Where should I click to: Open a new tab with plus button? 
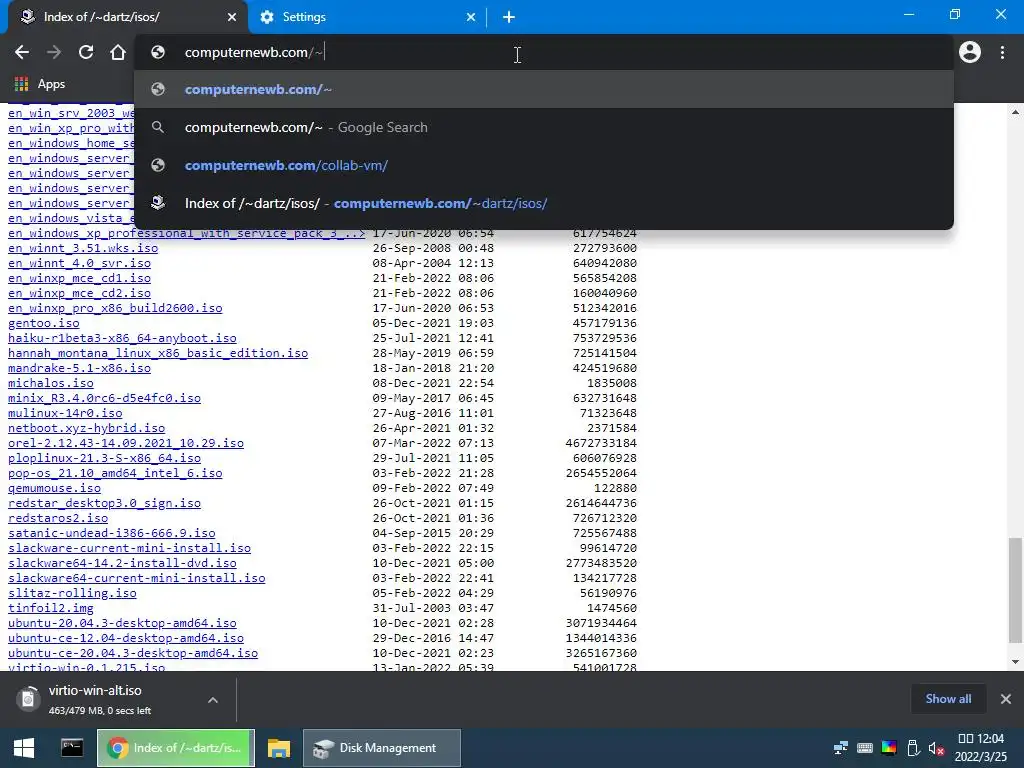click(x=509, y=17)
